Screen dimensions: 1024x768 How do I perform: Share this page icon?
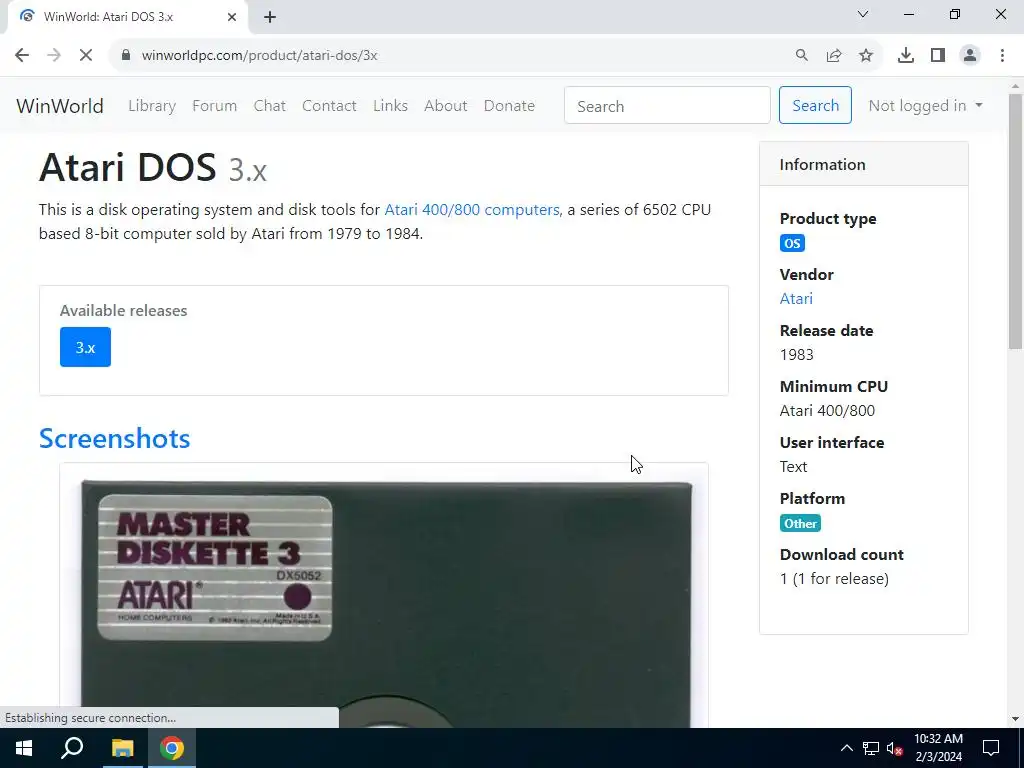point(834,56)
